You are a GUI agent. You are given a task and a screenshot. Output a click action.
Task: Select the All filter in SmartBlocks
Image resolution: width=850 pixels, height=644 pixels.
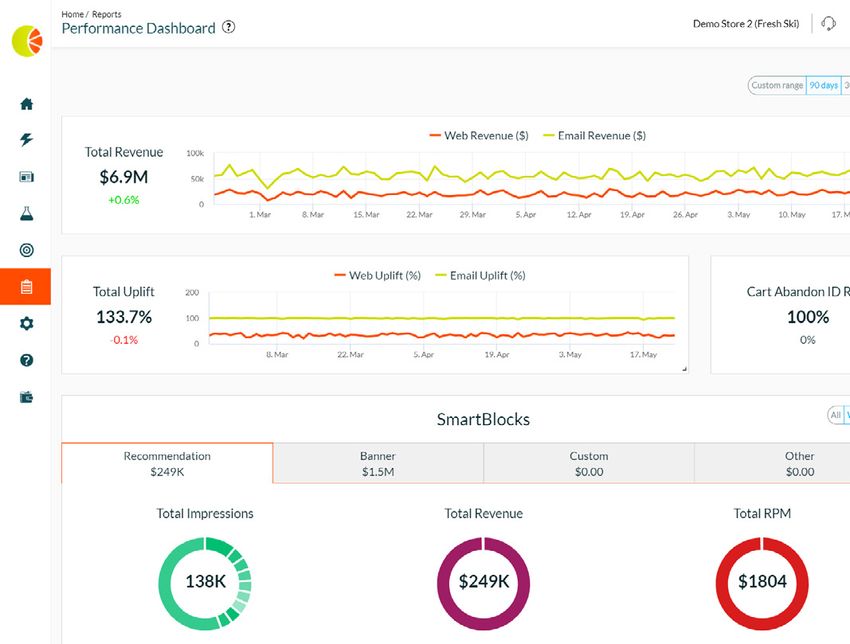(x=835, y=415)
